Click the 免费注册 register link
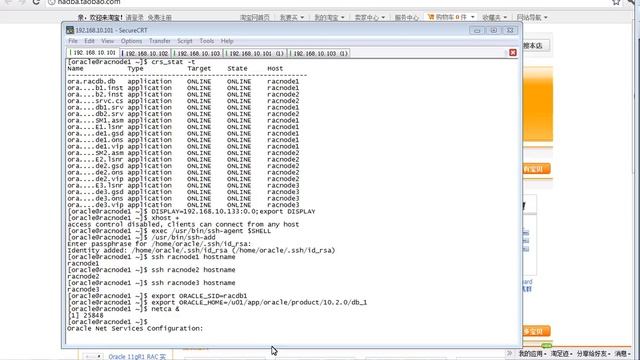Screen dimensions: 640x360 coord(159,18)
